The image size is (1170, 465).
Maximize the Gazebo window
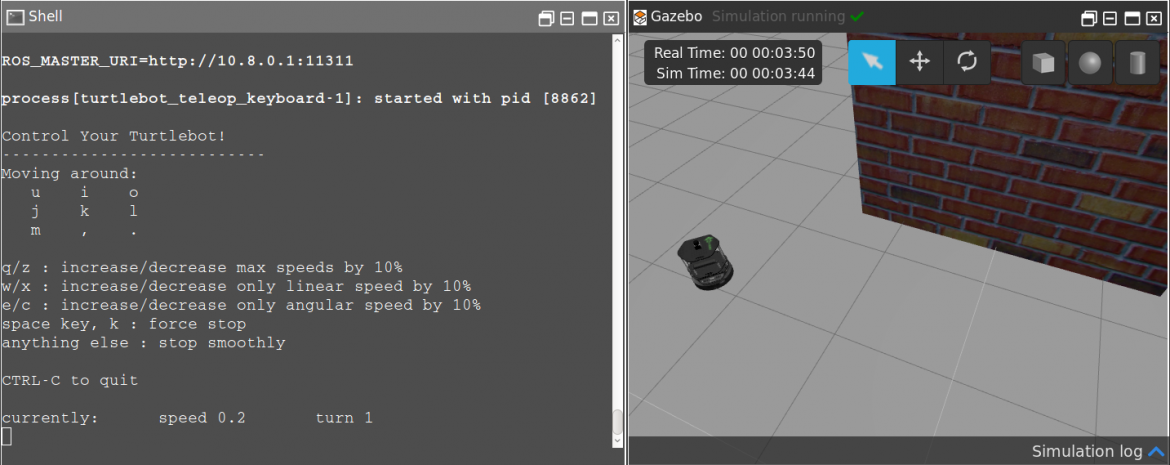click(x=1133, y=19)
